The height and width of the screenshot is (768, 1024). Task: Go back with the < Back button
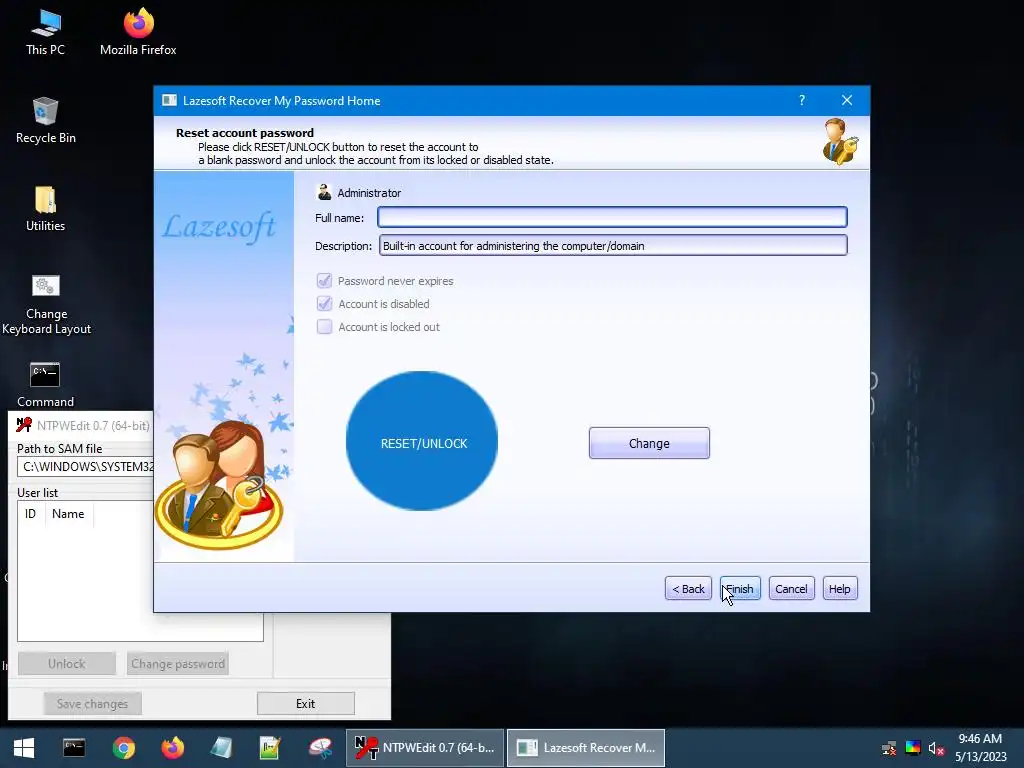[x=688, y=588]
